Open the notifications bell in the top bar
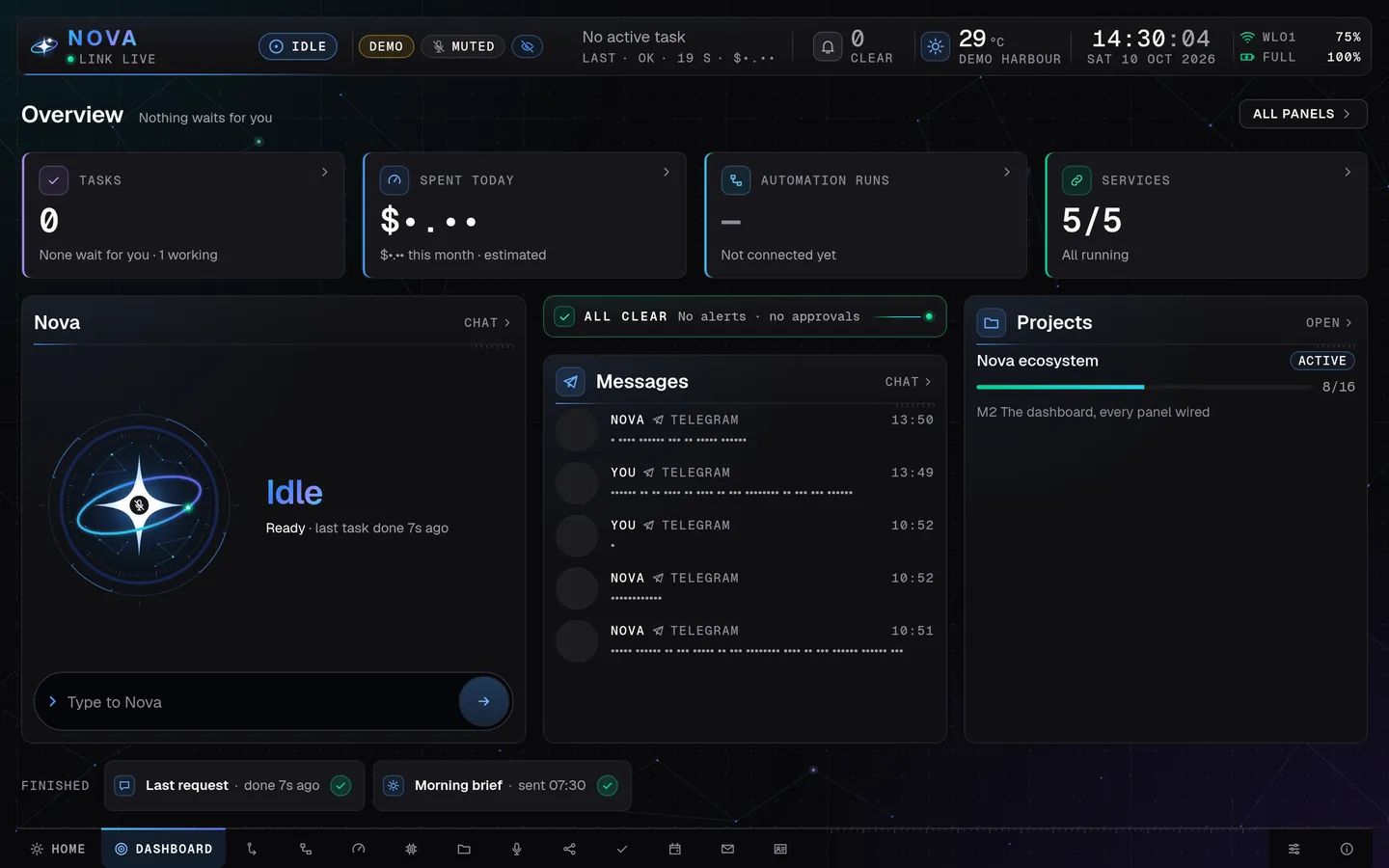 [828, 46]
